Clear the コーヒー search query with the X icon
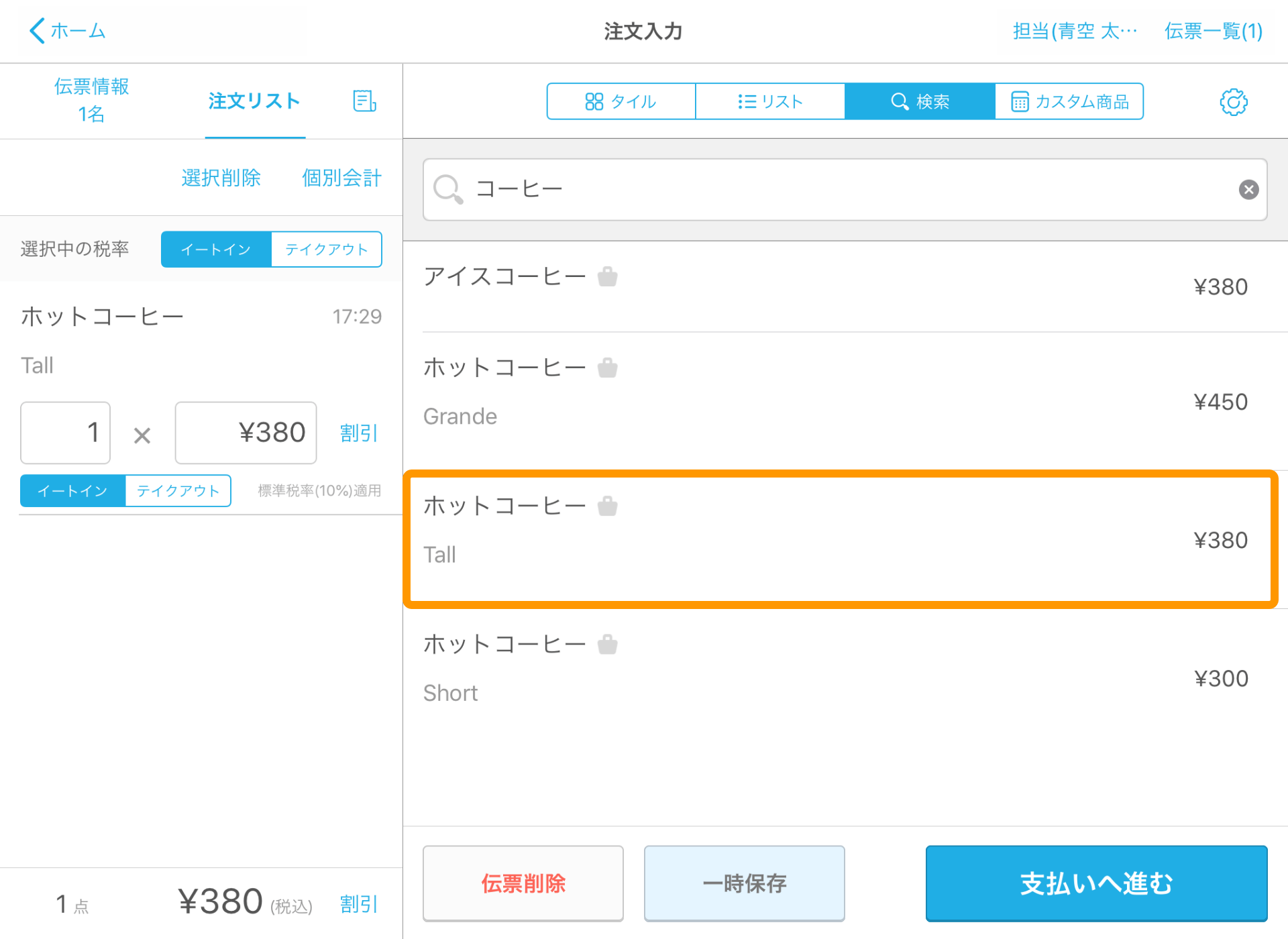This screenshot has height=939, width=1288. [1248, 189]
